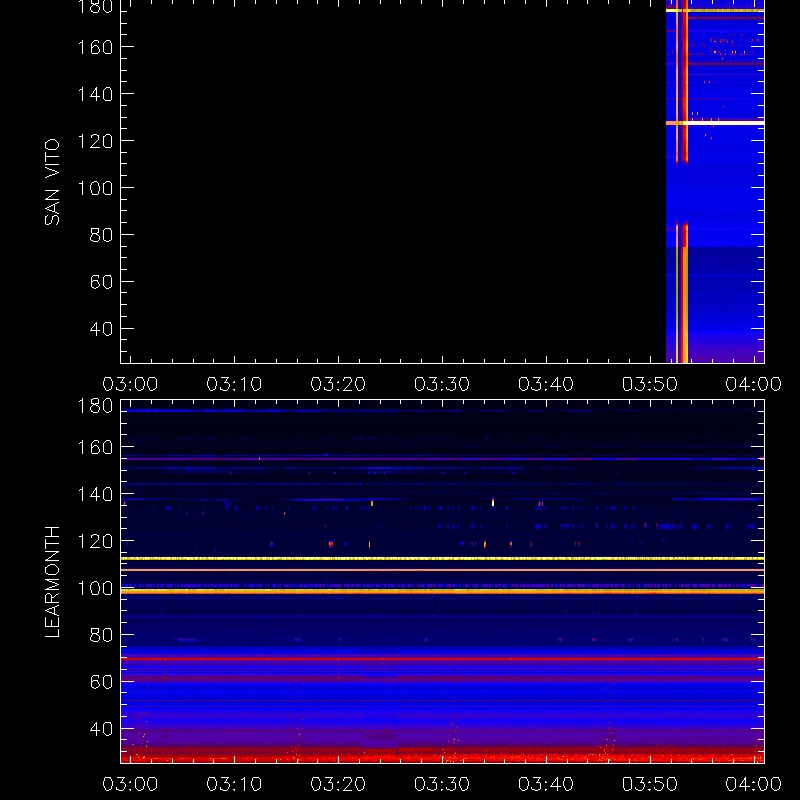
Task: Pick the 40 tick label on LEARMONTH plot
Action: click(x=101, y=729)
